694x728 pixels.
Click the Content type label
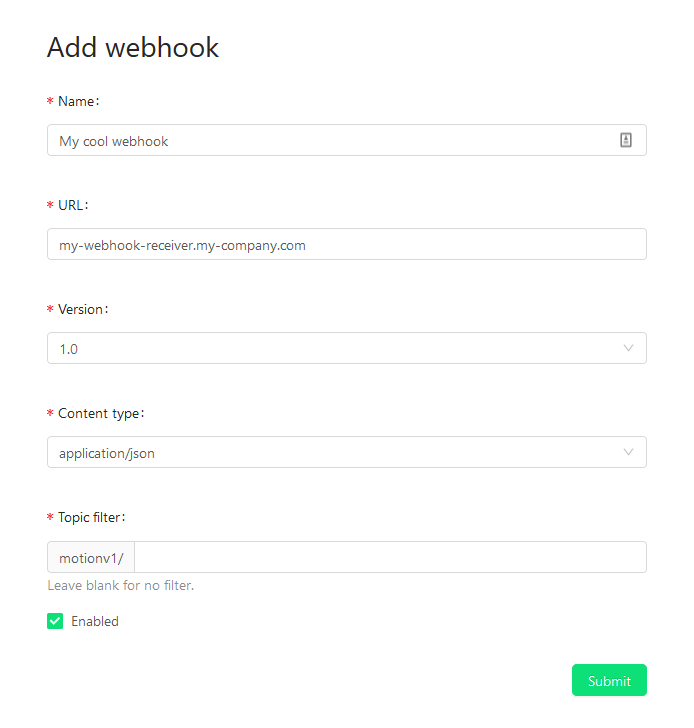(101, 414)
